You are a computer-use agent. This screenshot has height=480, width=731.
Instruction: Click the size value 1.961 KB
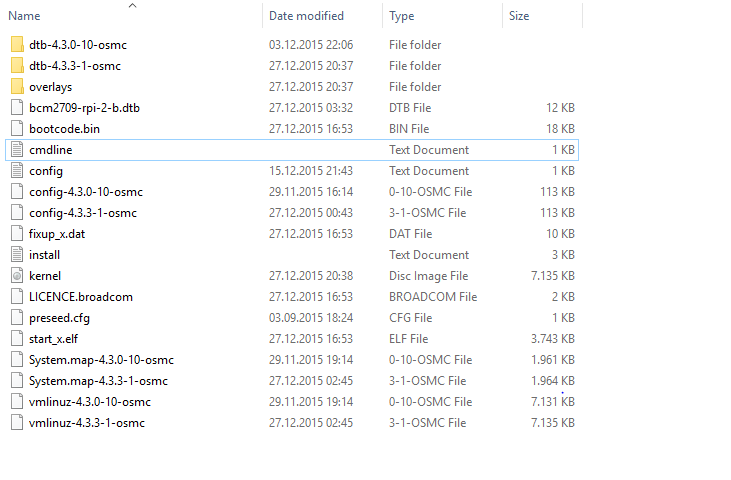553,360
